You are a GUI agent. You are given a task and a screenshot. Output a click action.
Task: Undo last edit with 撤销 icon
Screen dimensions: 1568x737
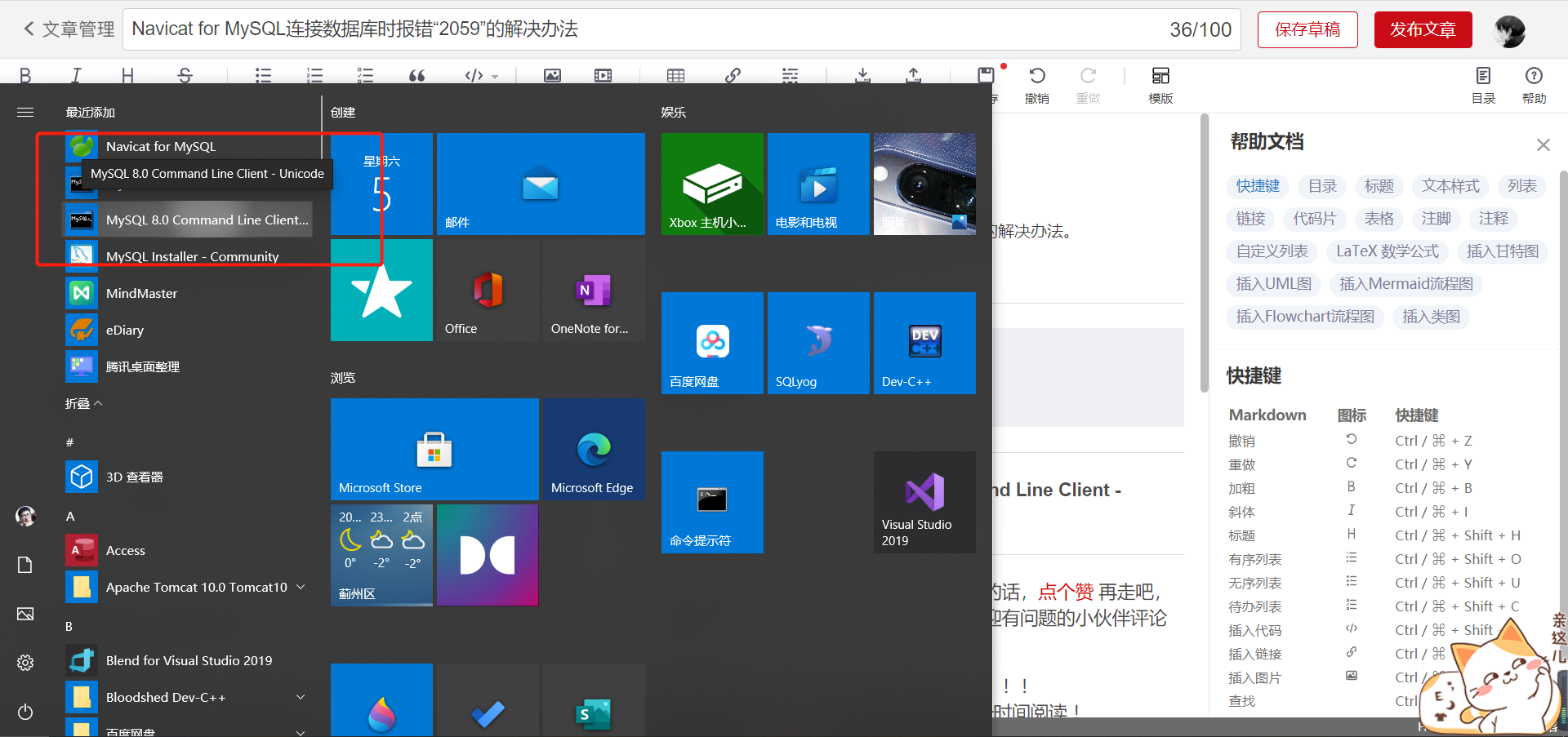(1037, 85)
